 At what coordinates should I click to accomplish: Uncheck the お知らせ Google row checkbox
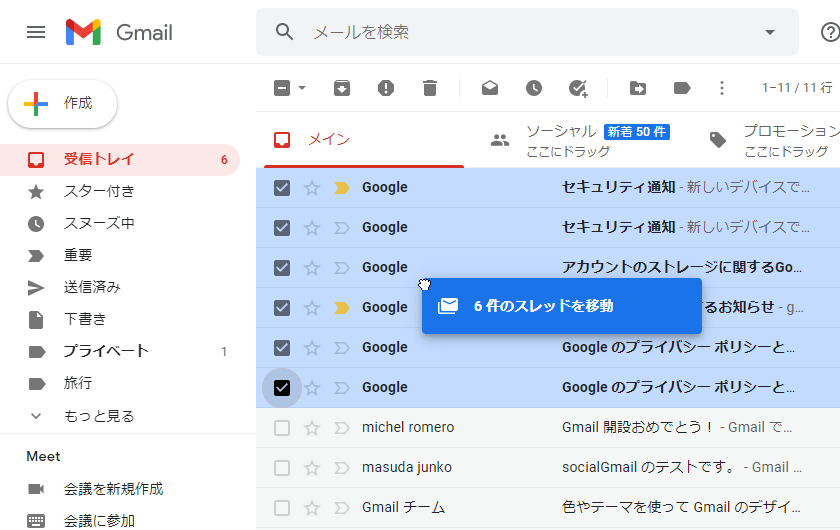282,308
